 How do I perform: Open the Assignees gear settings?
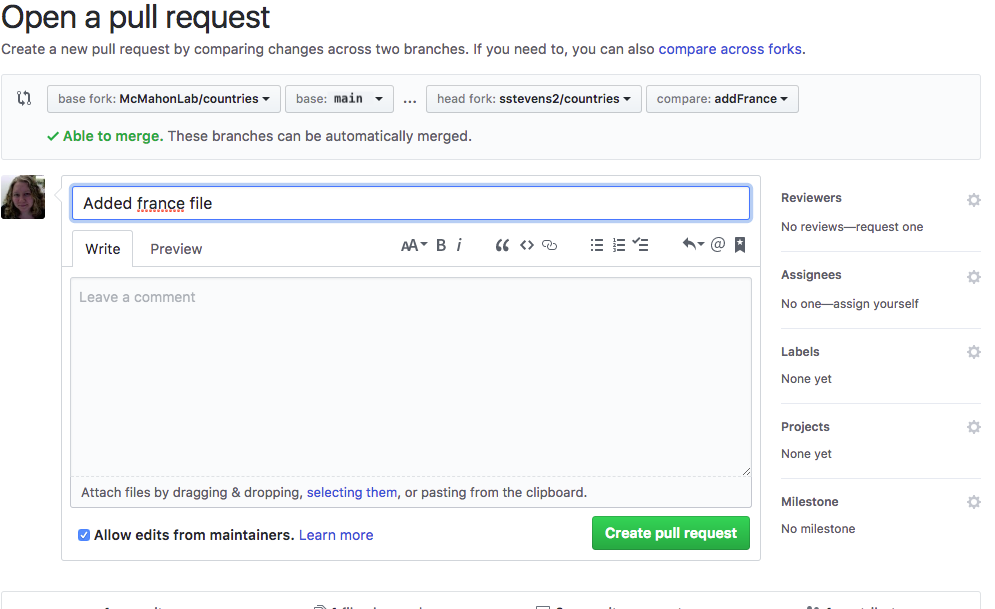coord(973,277)
